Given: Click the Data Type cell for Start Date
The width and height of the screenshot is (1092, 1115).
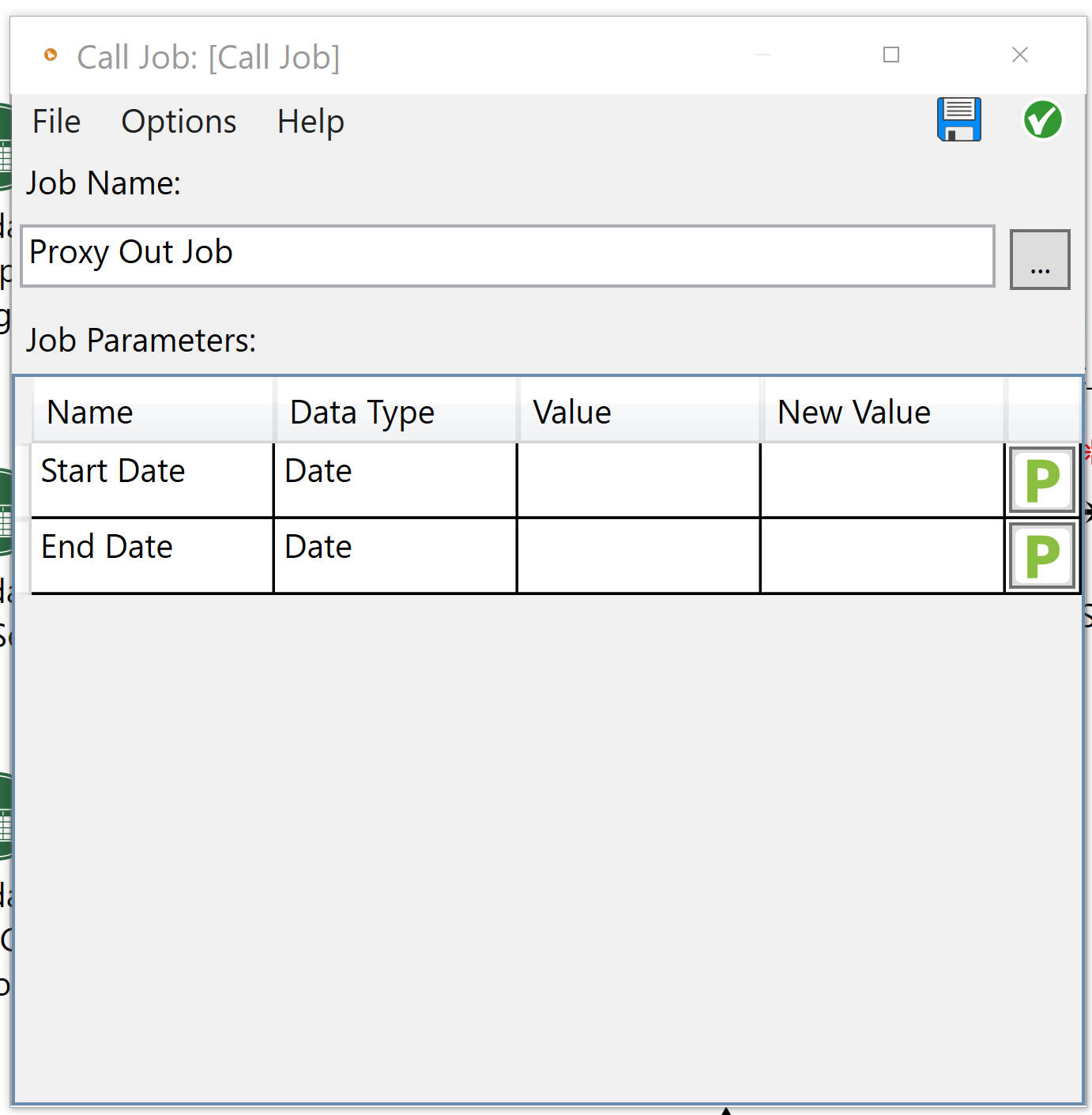Looking at the screenshot, I should (x=394, y=478).
